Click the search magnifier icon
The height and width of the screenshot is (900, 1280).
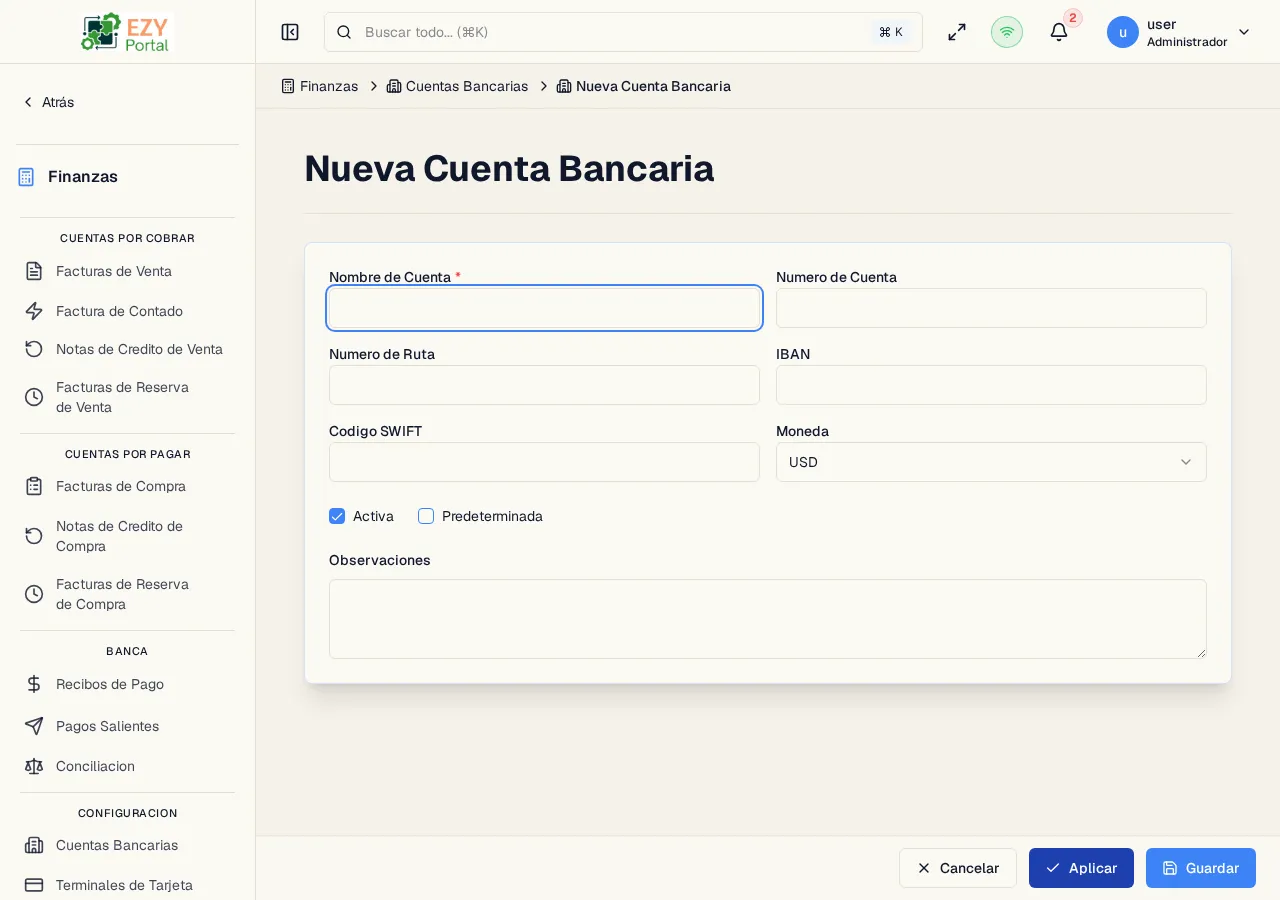click(x=344, y=32)
